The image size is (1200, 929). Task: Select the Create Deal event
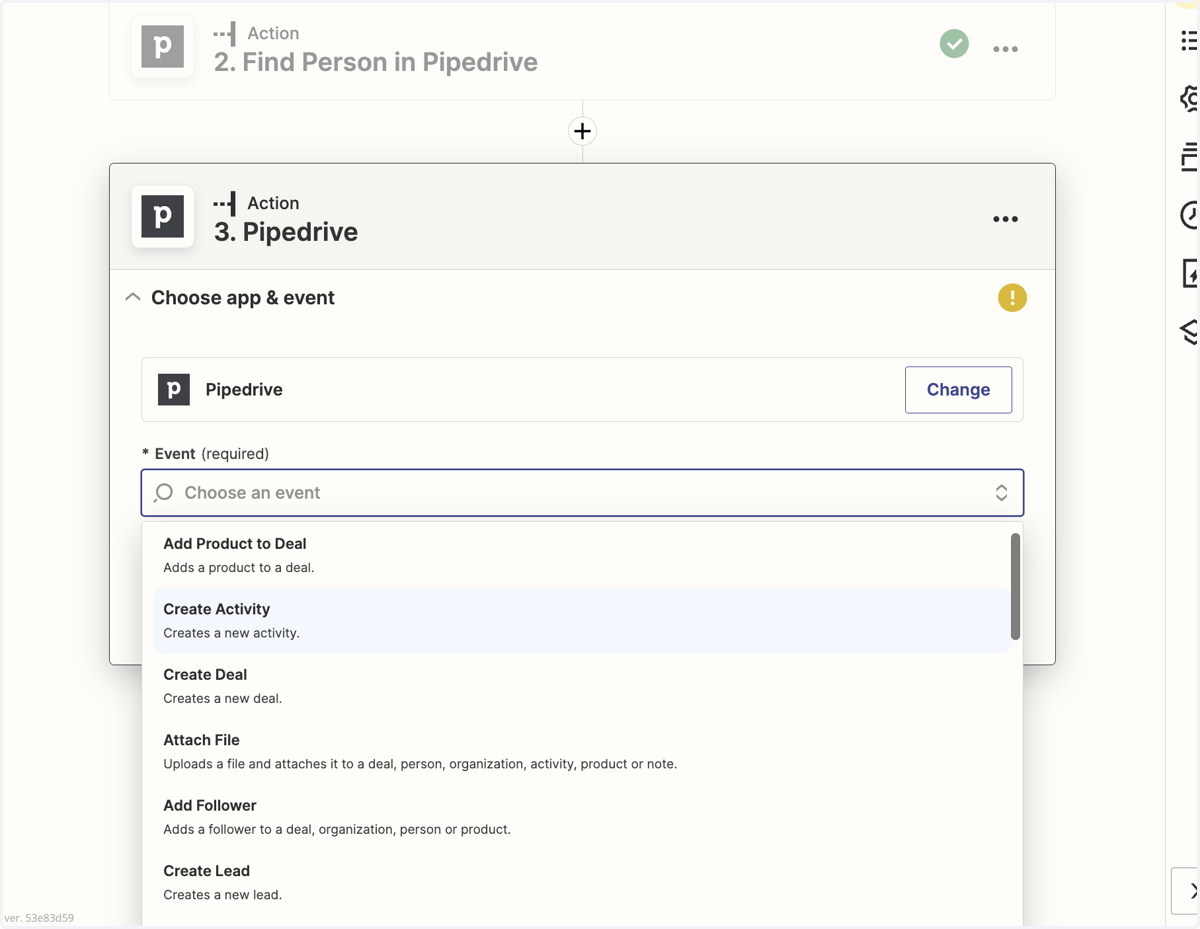click(x=582, y=686)
